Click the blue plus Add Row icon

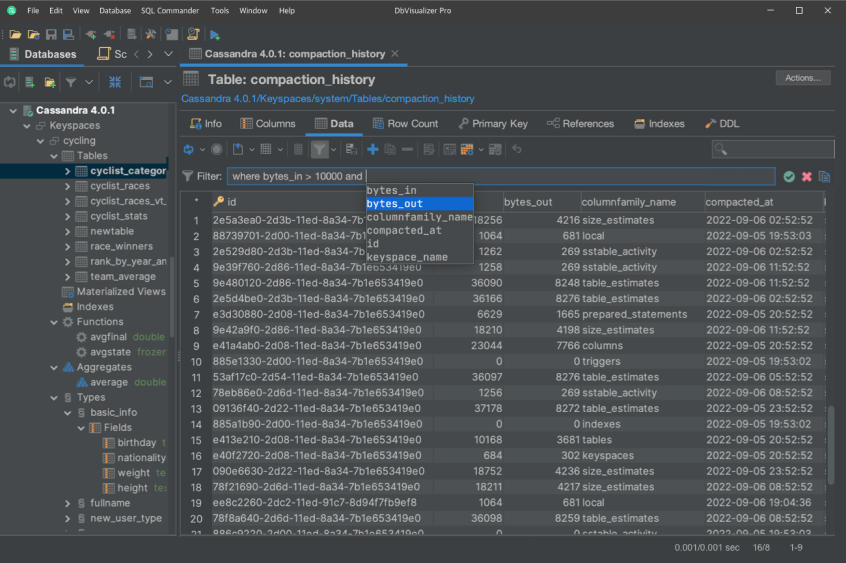click(x=372, y=150)
